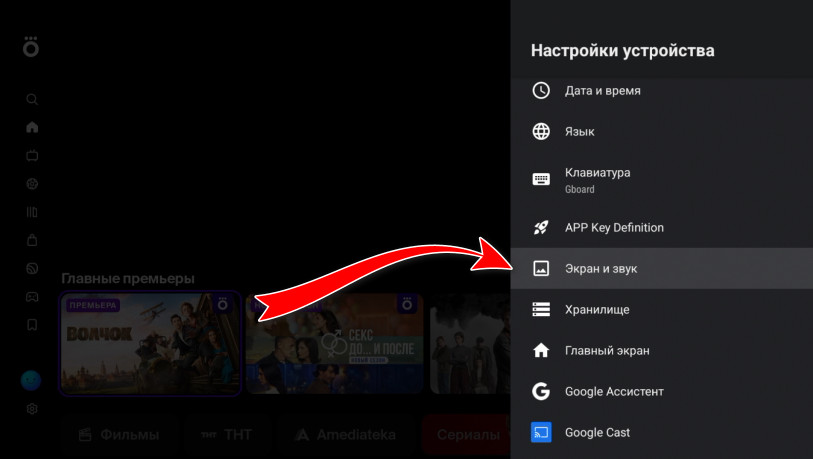
Task: Click the Google G icon for Ассистент
Action: tap(541, 392)
